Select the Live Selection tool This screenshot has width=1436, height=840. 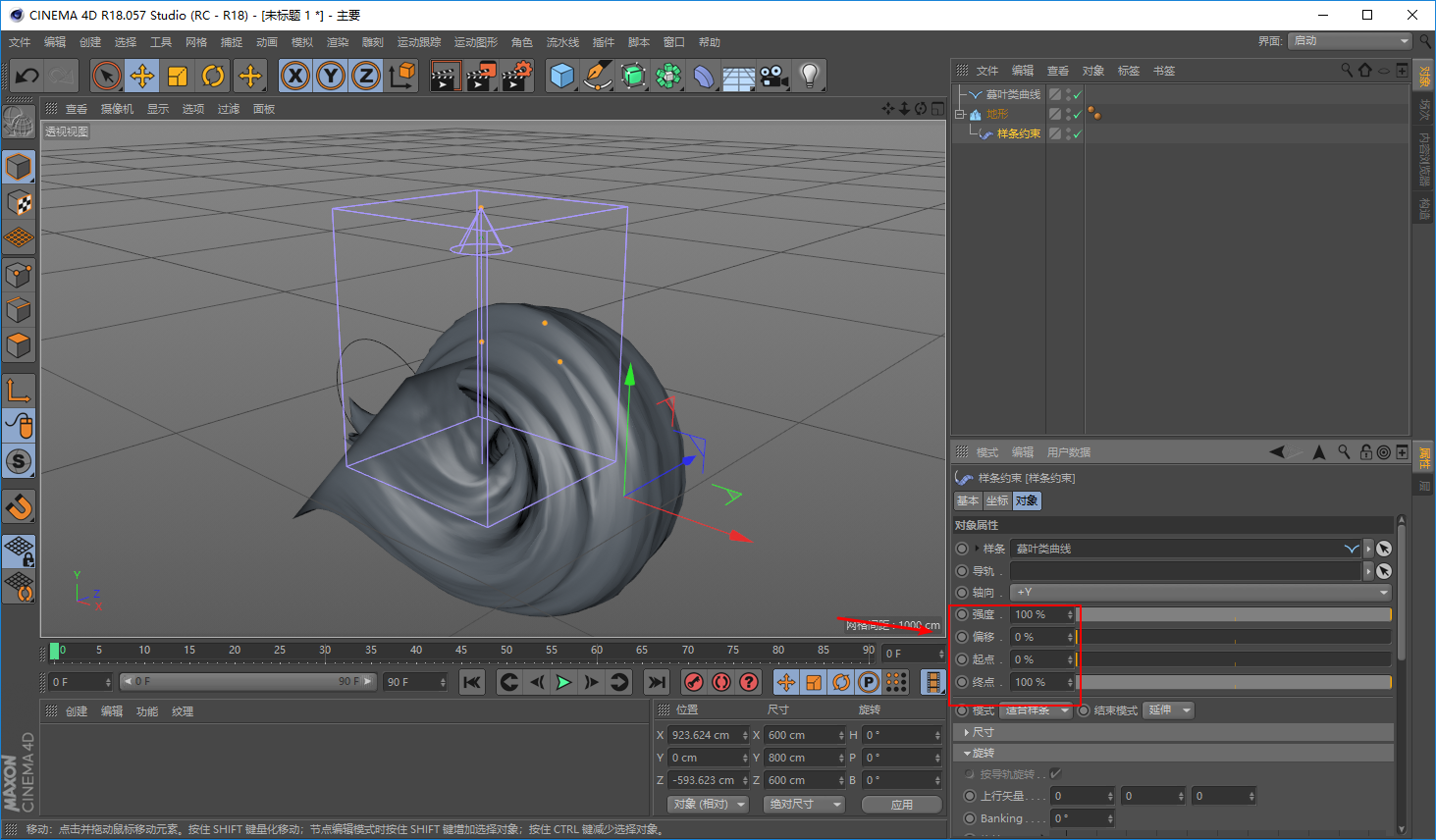tap(107, 76)
